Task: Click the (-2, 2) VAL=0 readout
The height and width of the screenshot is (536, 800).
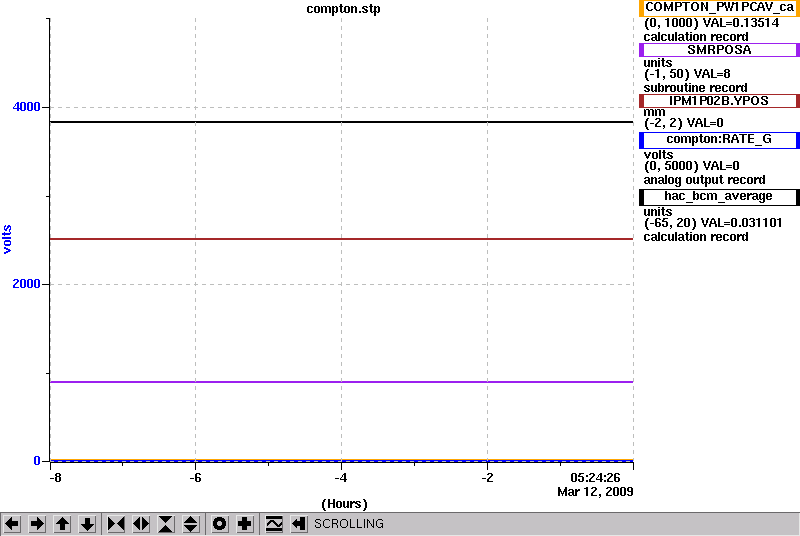Action: tap(684, 123)
